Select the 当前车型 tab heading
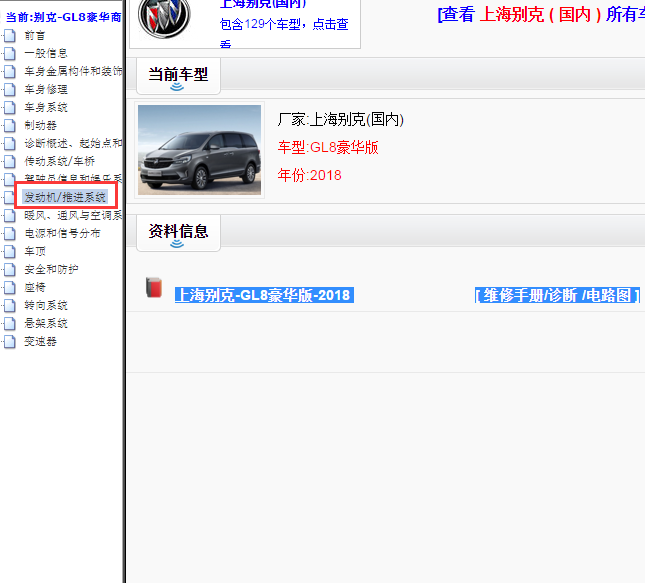 pyautogui.click(x=178, y=75)
